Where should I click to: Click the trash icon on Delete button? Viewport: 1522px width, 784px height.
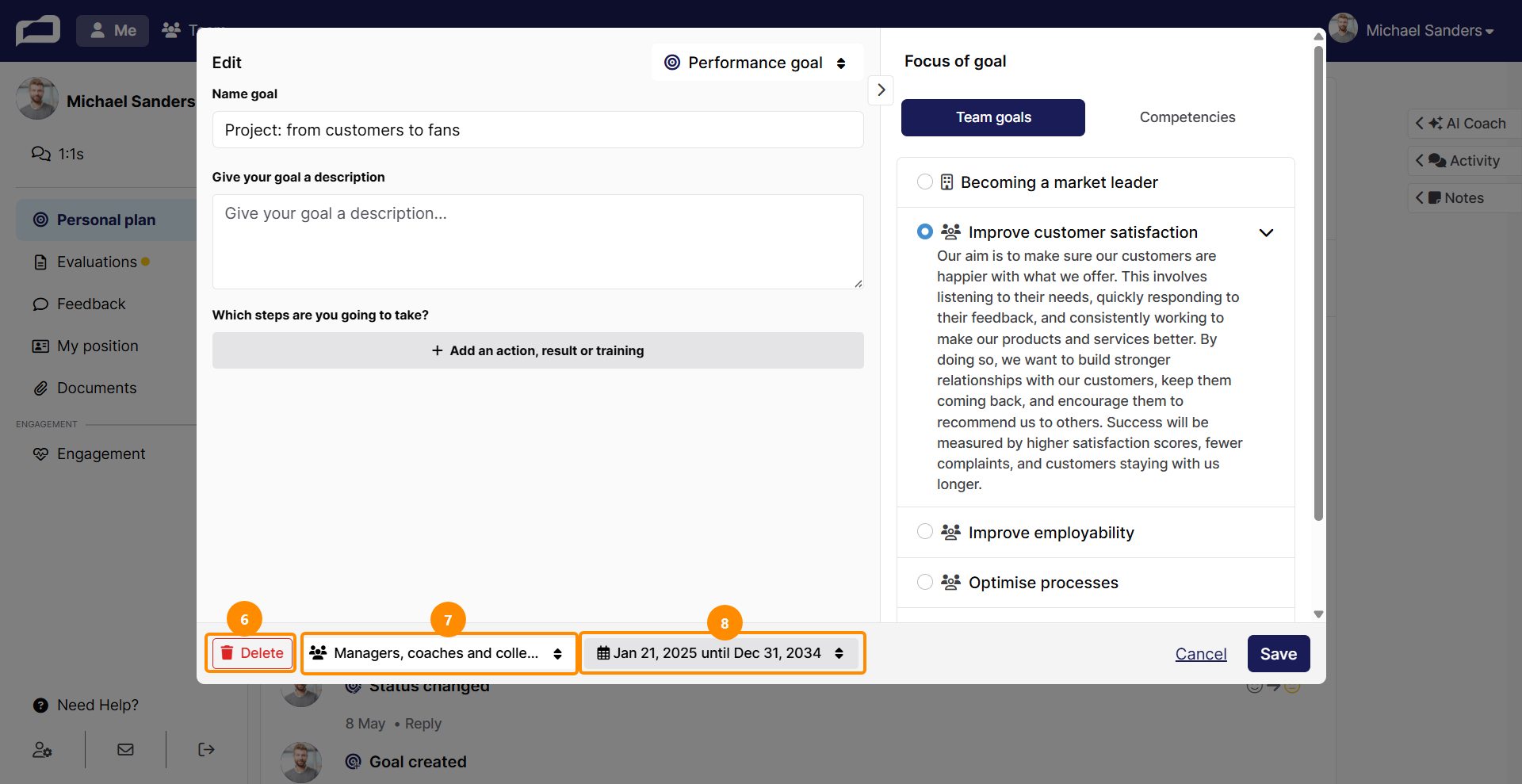point(227,652)
